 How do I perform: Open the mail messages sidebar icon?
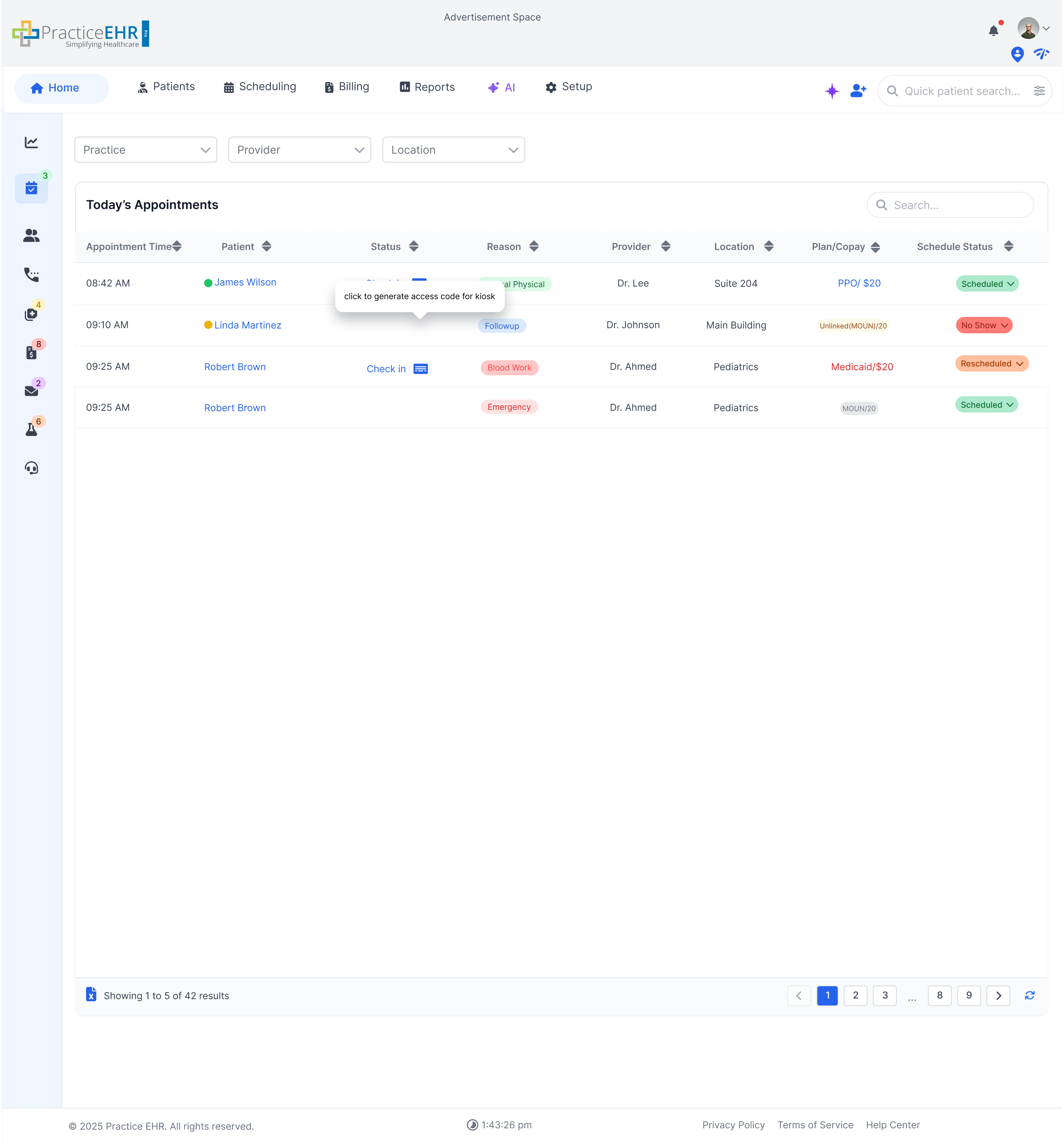click(31, 391)
